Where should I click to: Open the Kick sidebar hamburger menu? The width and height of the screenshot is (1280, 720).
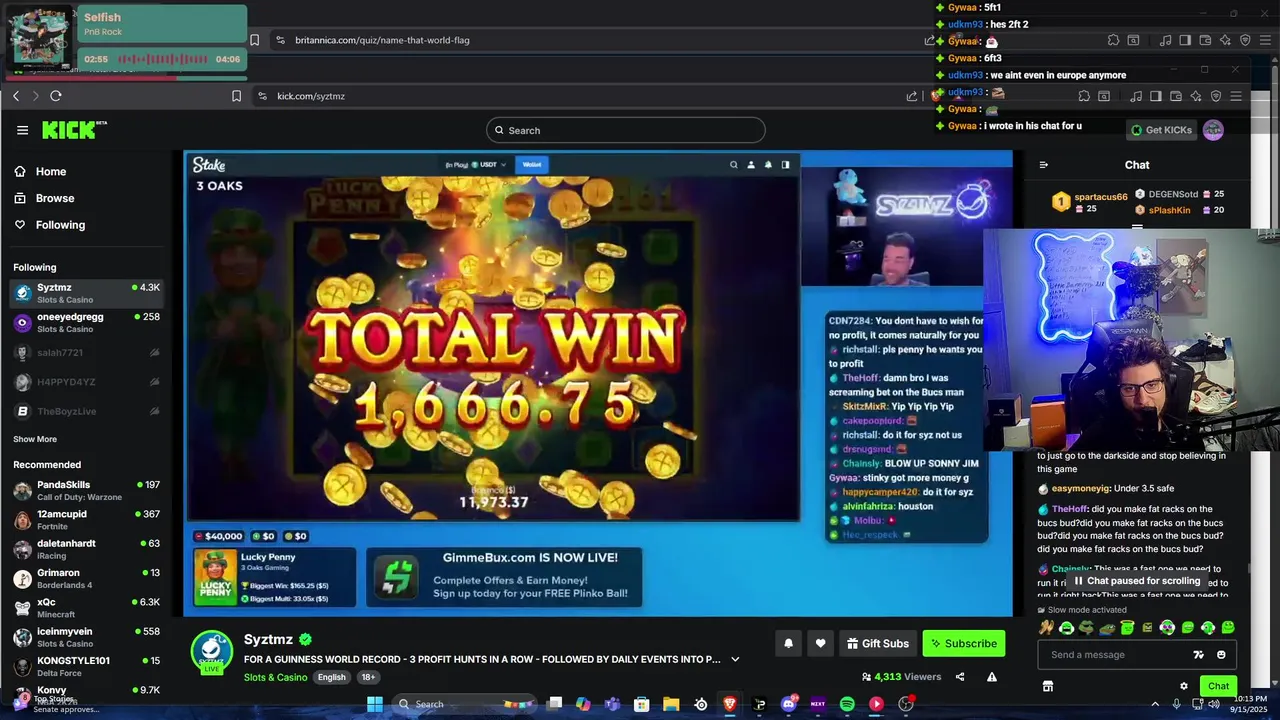point(22,130)
